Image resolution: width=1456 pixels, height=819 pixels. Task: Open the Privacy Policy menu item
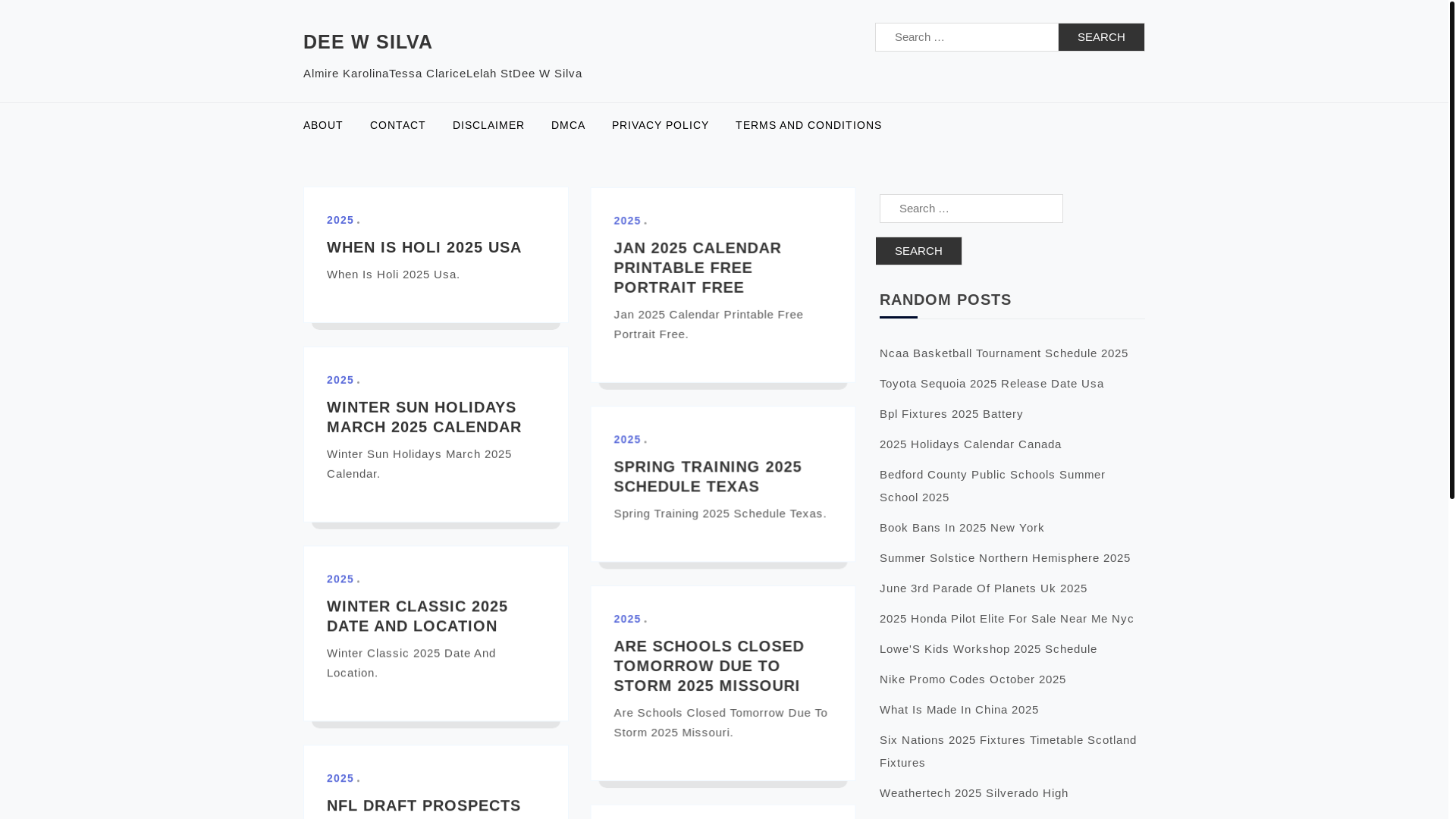click(661, 125)
